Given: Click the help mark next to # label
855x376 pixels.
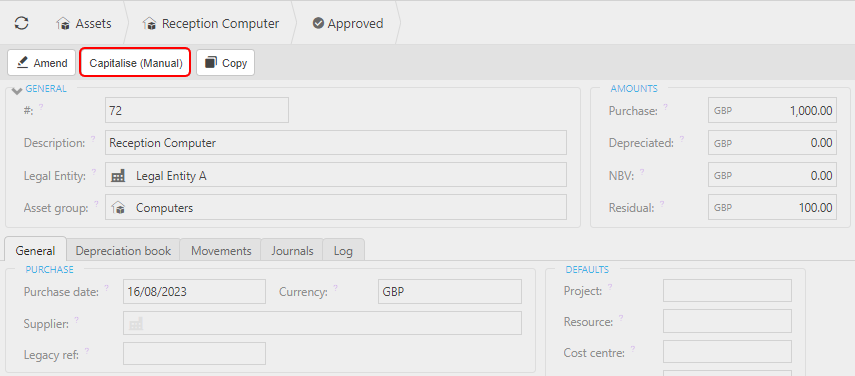Looking at the screenshot, I should click(40, 107).
